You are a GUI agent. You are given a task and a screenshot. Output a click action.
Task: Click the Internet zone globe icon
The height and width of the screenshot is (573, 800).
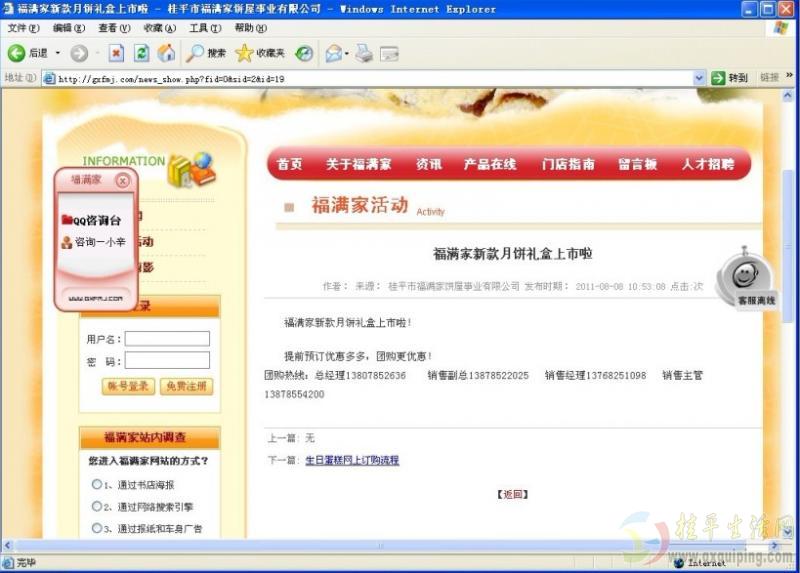pos(679,563)
